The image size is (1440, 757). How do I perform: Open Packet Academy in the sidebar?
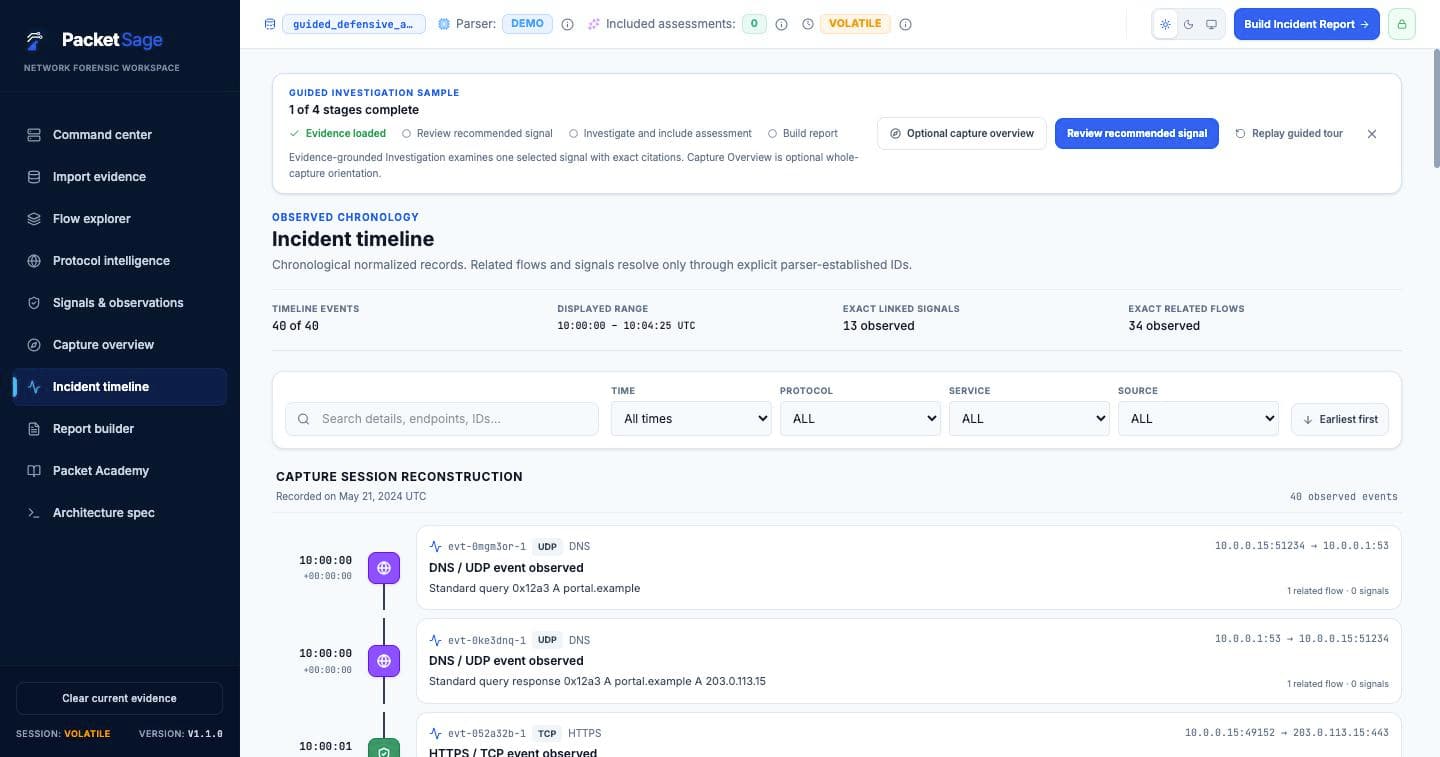(120, 471)
